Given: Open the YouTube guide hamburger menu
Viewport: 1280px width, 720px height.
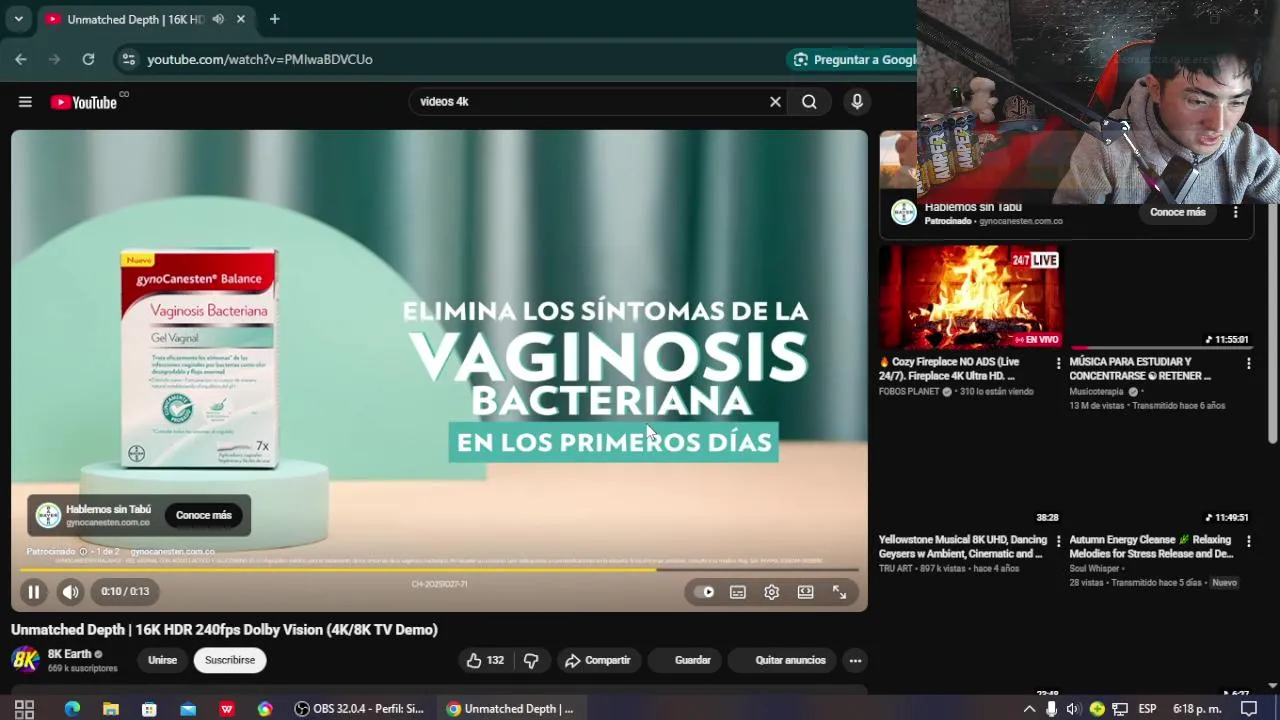Looking at the screenshot, I should tap(25, 102).
